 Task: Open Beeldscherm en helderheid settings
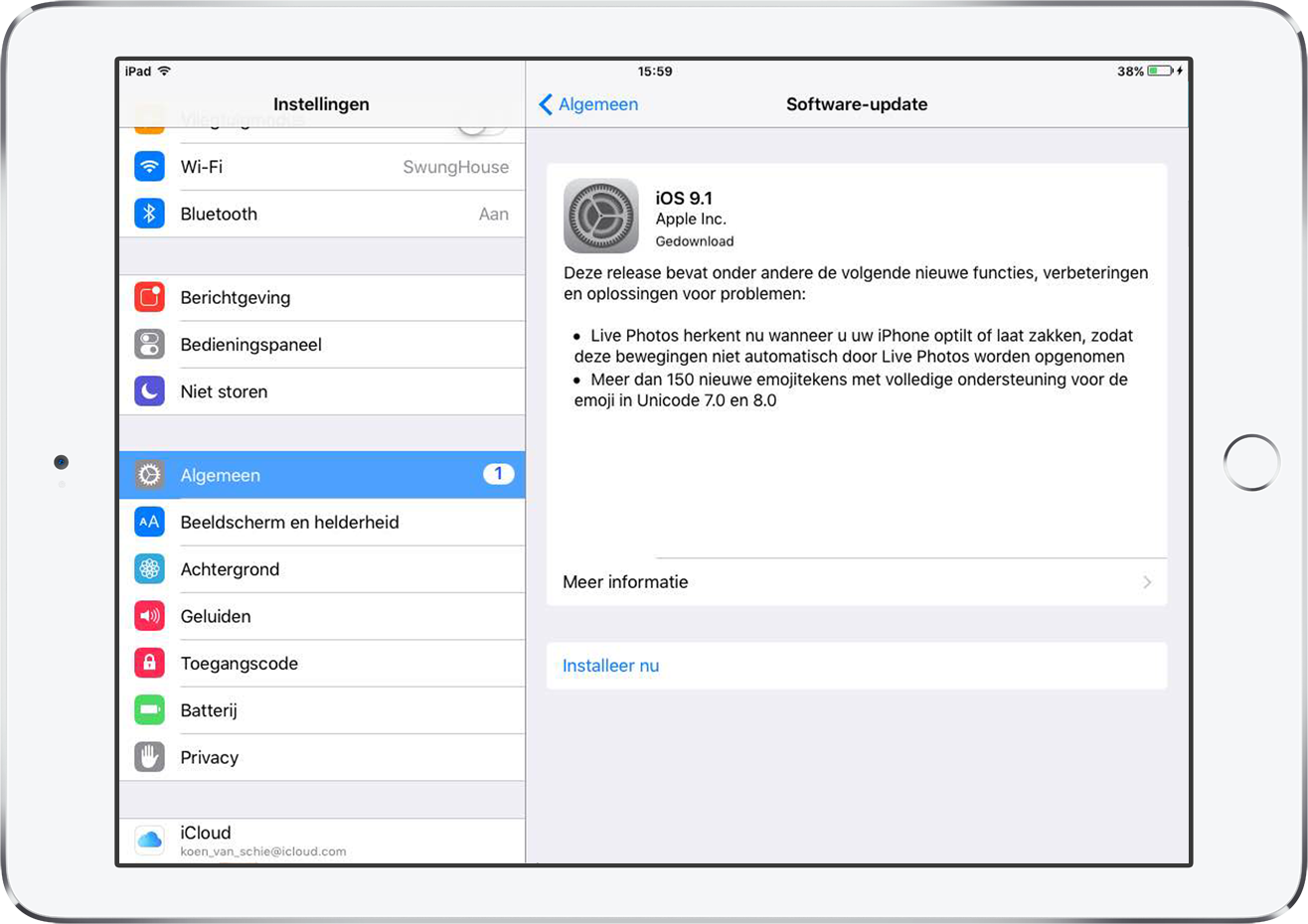click(322, 522)
